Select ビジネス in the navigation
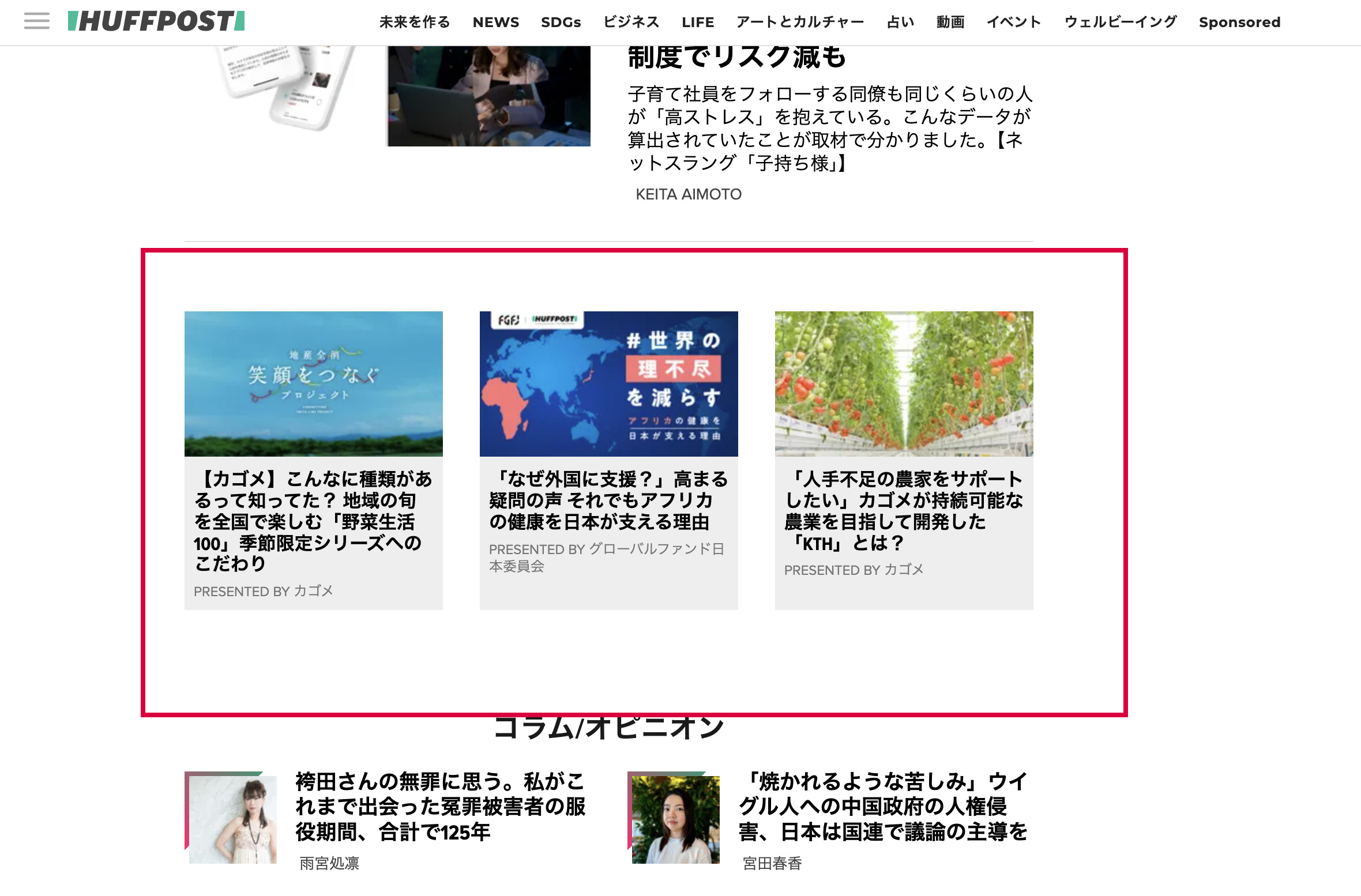This screenshot has width=1361, height=896. 631,22
